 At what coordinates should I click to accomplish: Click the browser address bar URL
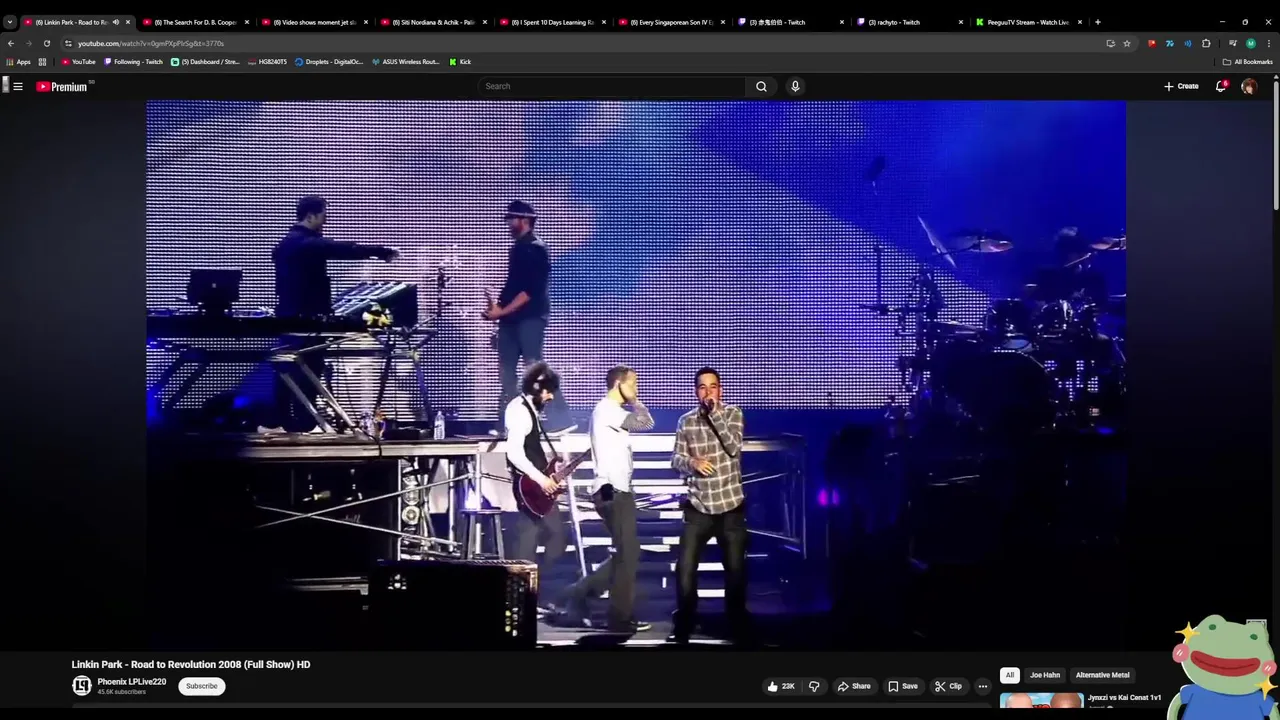click(151, 43)
